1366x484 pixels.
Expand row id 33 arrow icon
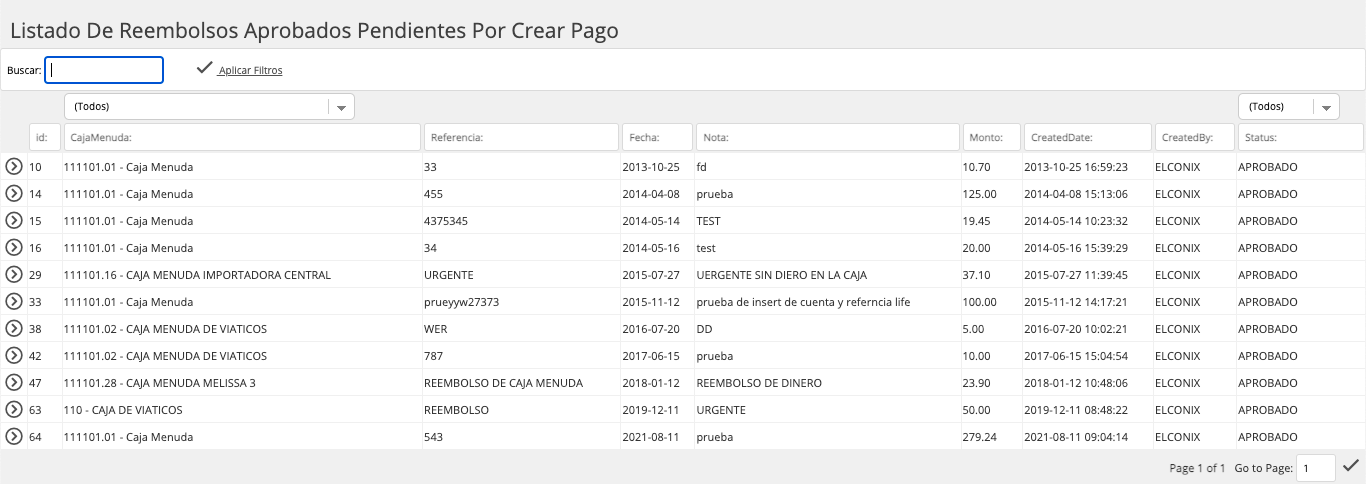14,302
